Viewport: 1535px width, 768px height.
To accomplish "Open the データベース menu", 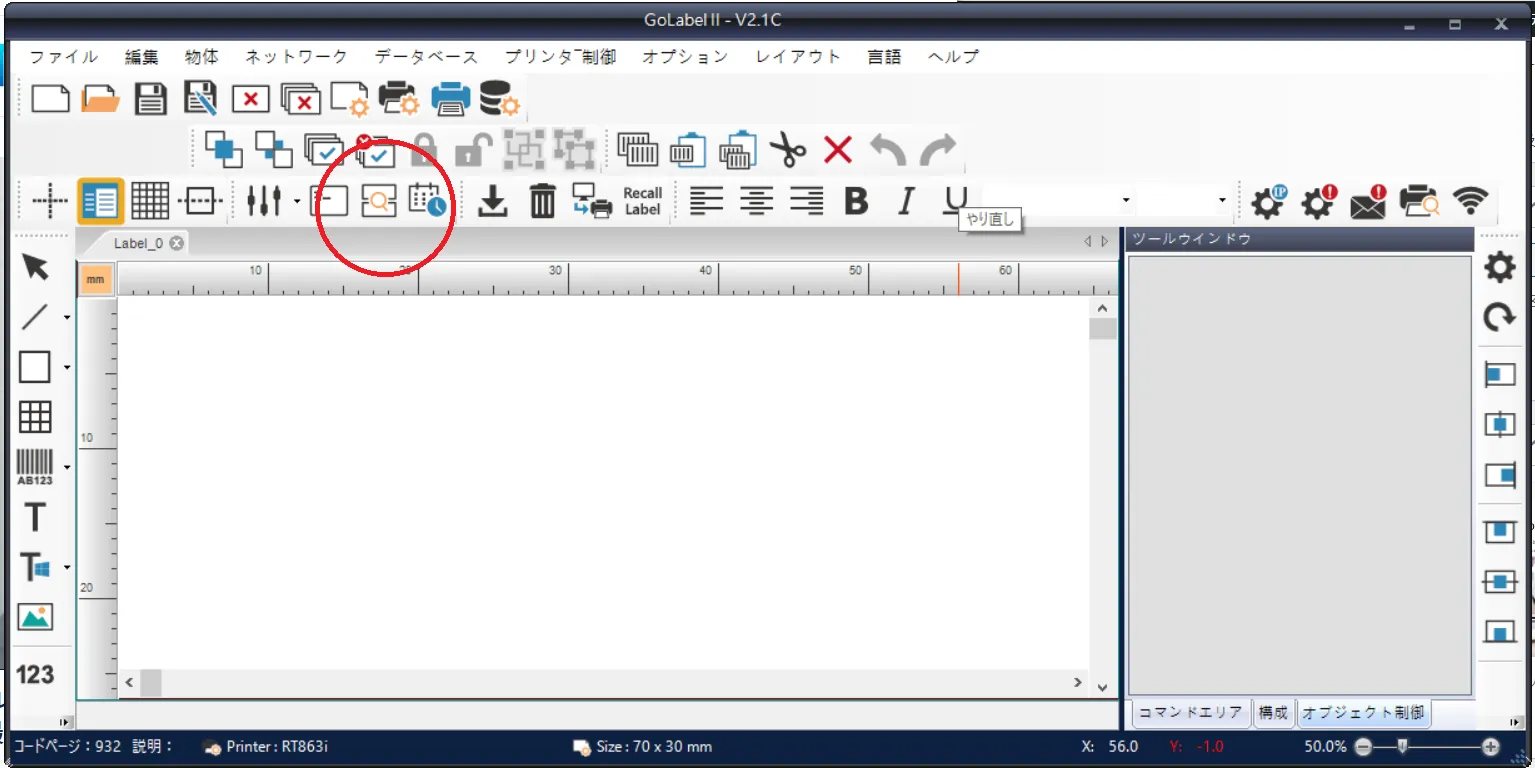I will coord(426,57).
